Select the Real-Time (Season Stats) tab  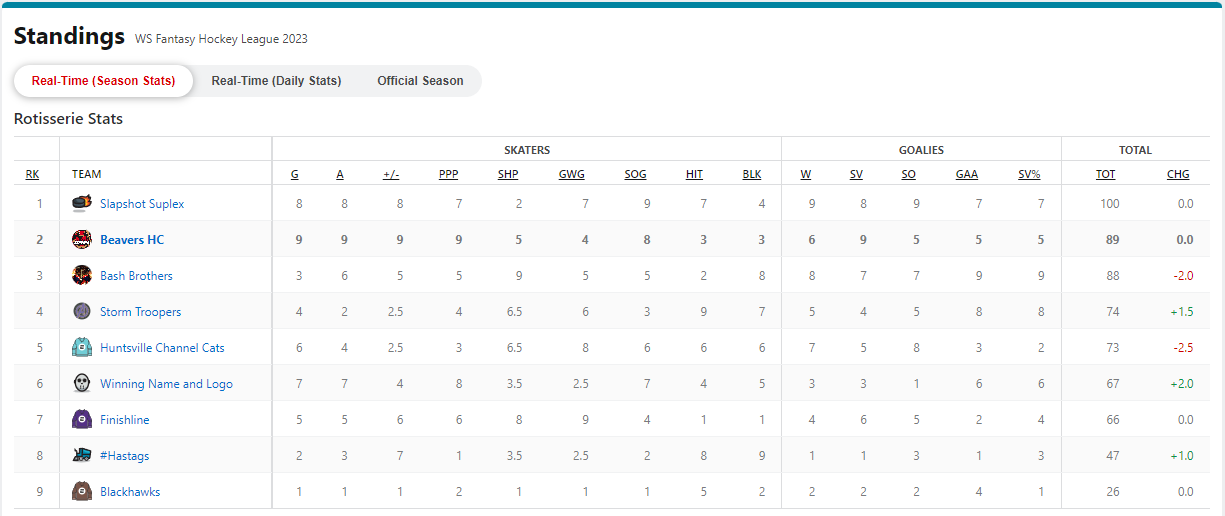pos(103,81)
